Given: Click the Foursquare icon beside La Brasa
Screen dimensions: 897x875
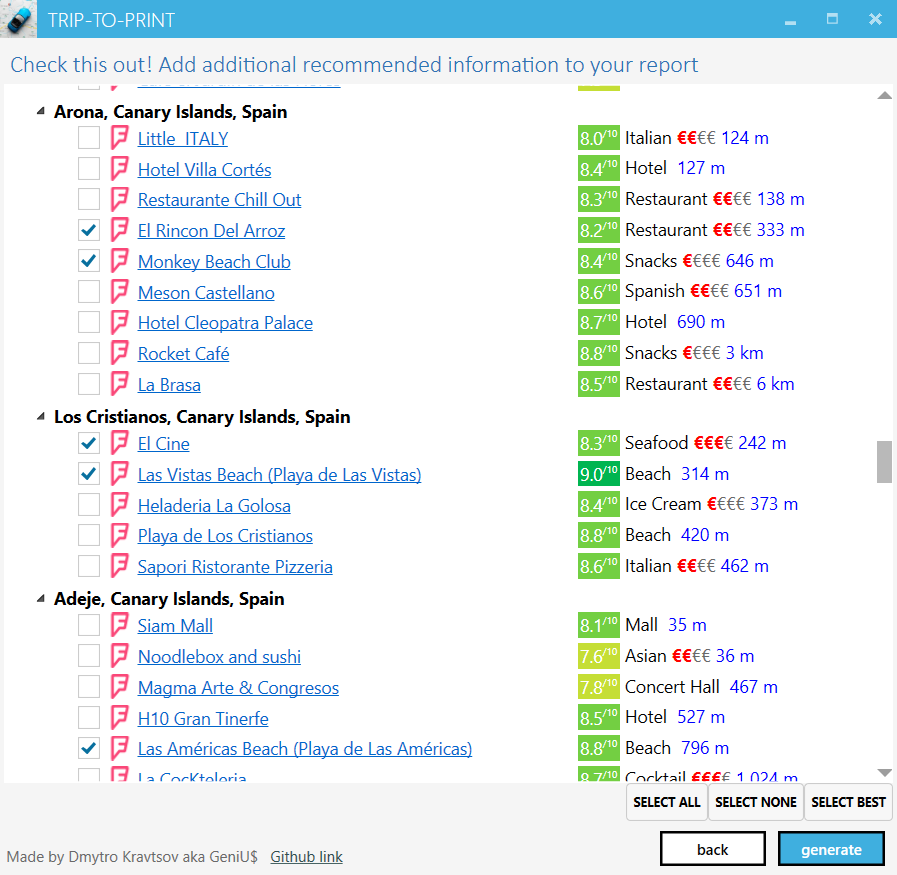Looking at the screenshot, I should tap(120, 384).
